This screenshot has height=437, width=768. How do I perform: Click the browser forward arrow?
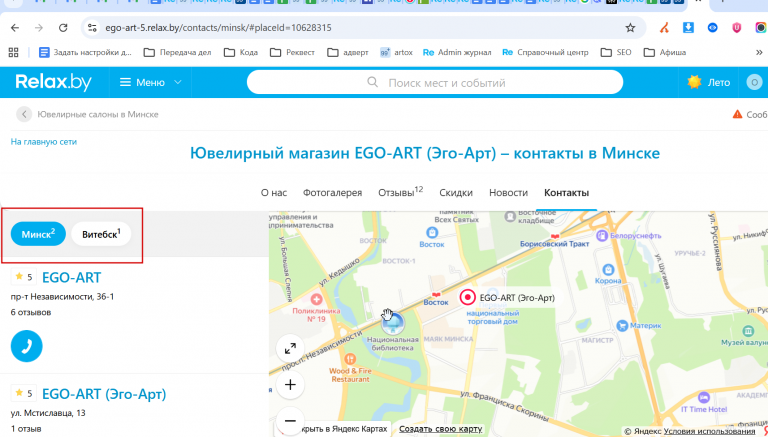[39, 28]
